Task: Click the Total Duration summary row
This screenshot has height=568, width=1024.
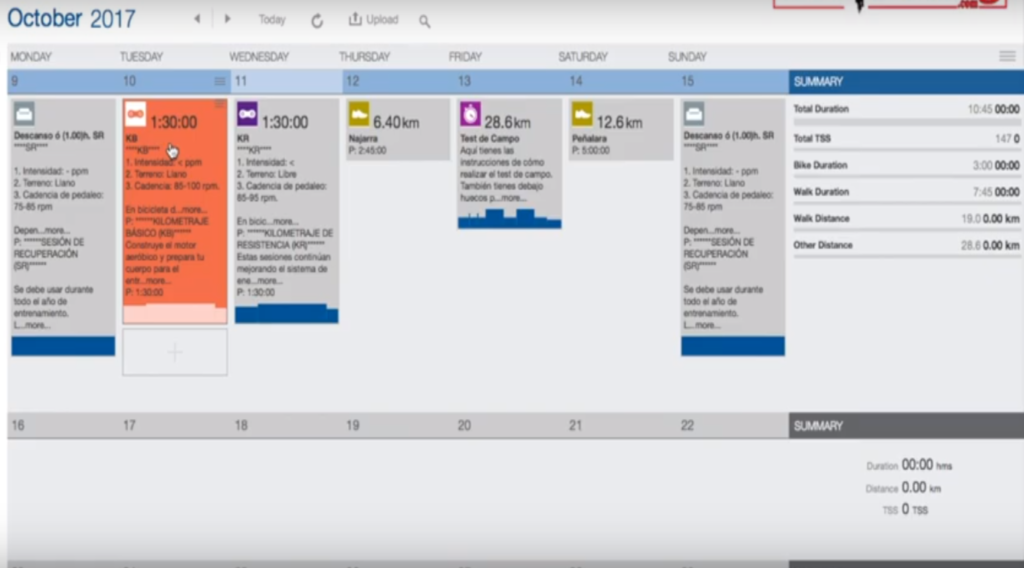Action: point(906,110)
